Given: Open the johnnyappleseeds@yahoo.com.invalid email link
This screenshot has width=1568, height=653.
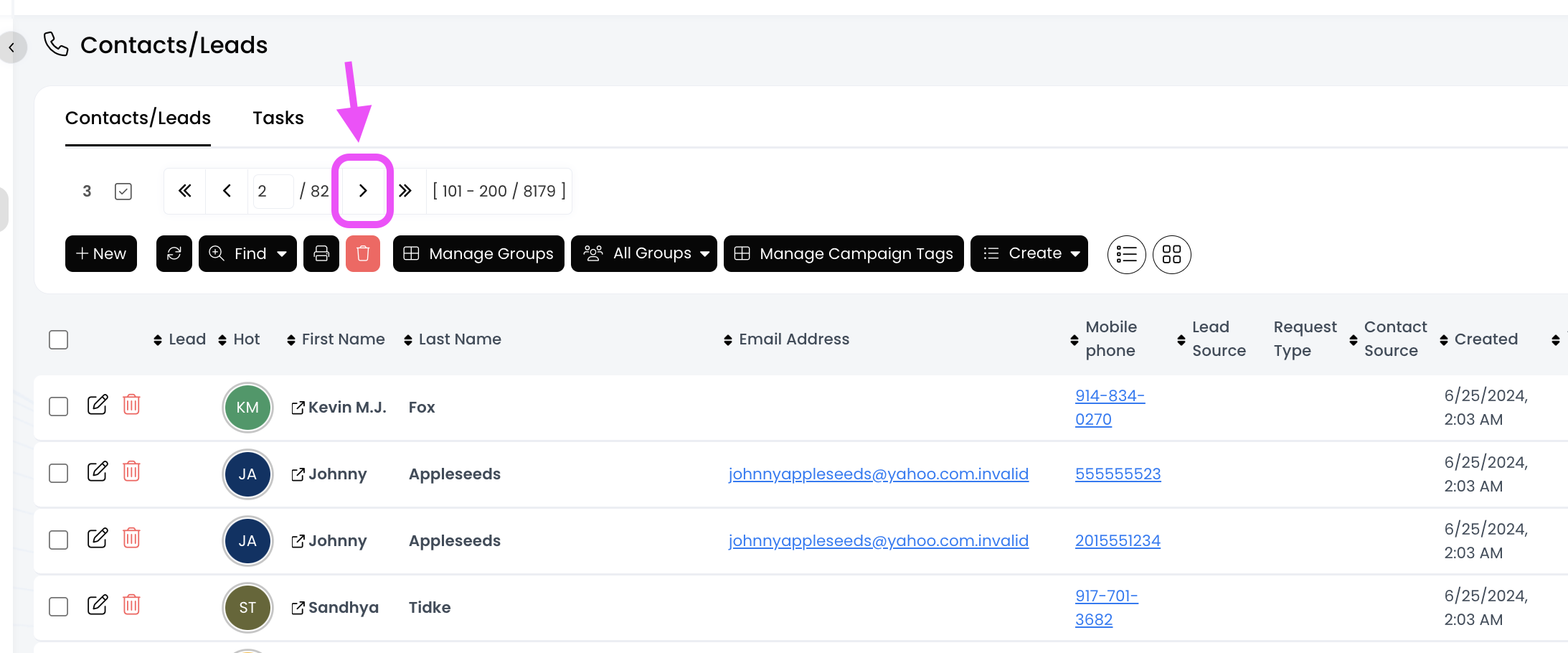Looking at the screenshot, I should 878,474.
